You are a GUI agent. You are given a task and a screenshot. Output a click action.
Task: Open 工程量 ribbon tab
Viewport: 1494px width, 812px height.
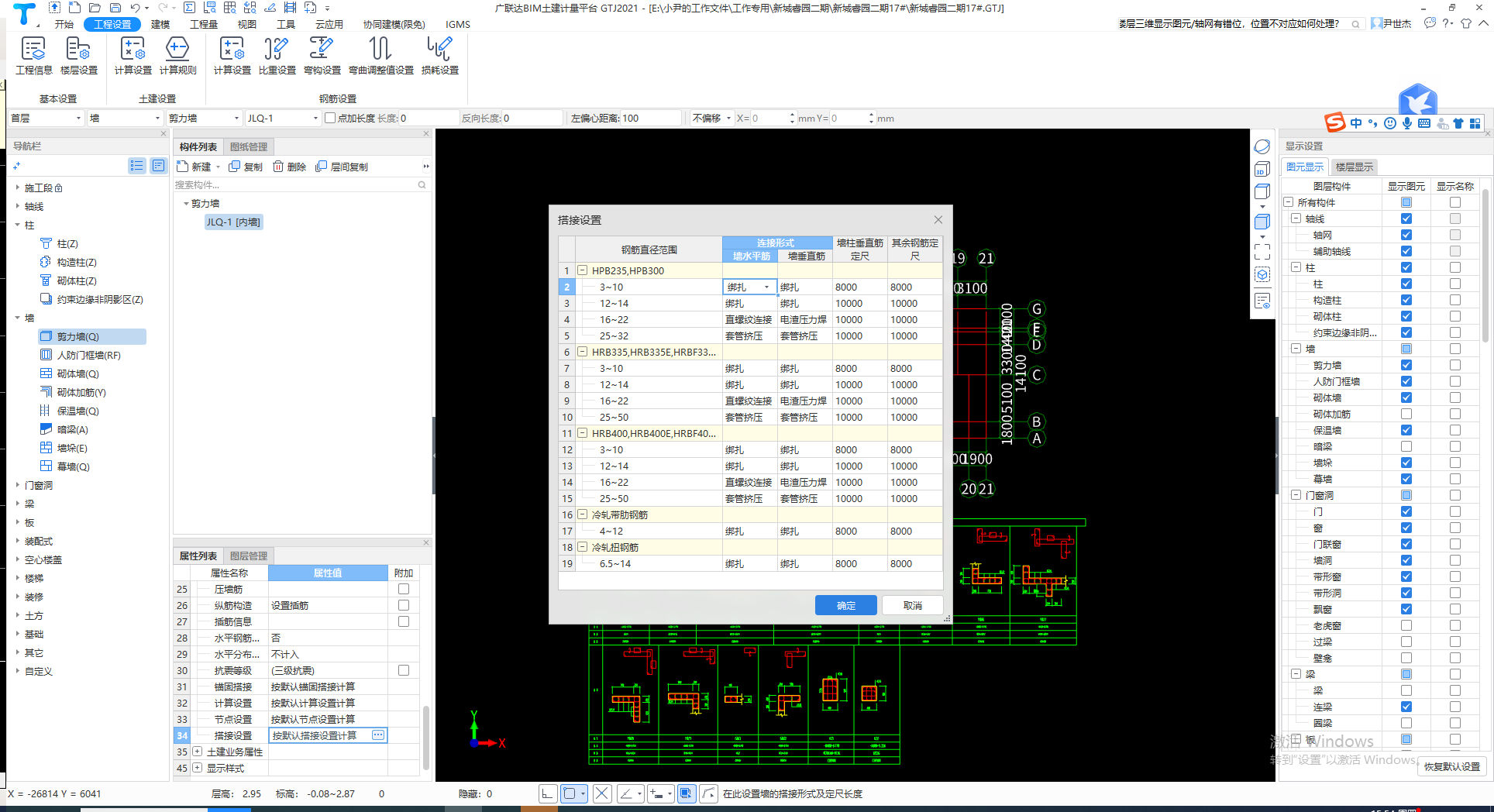click(x=205, y=24)
